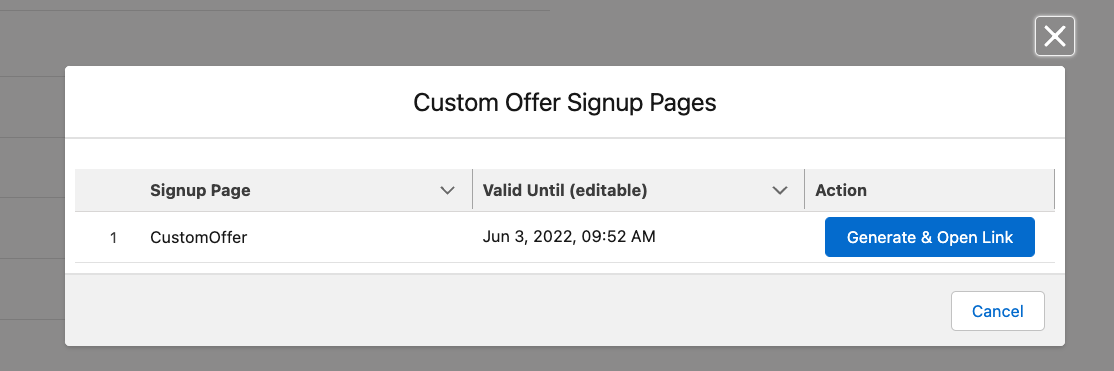This screenshot has width=1114, height=371.
Task: Select row number 1 cell
Action: tap(114, 237)
